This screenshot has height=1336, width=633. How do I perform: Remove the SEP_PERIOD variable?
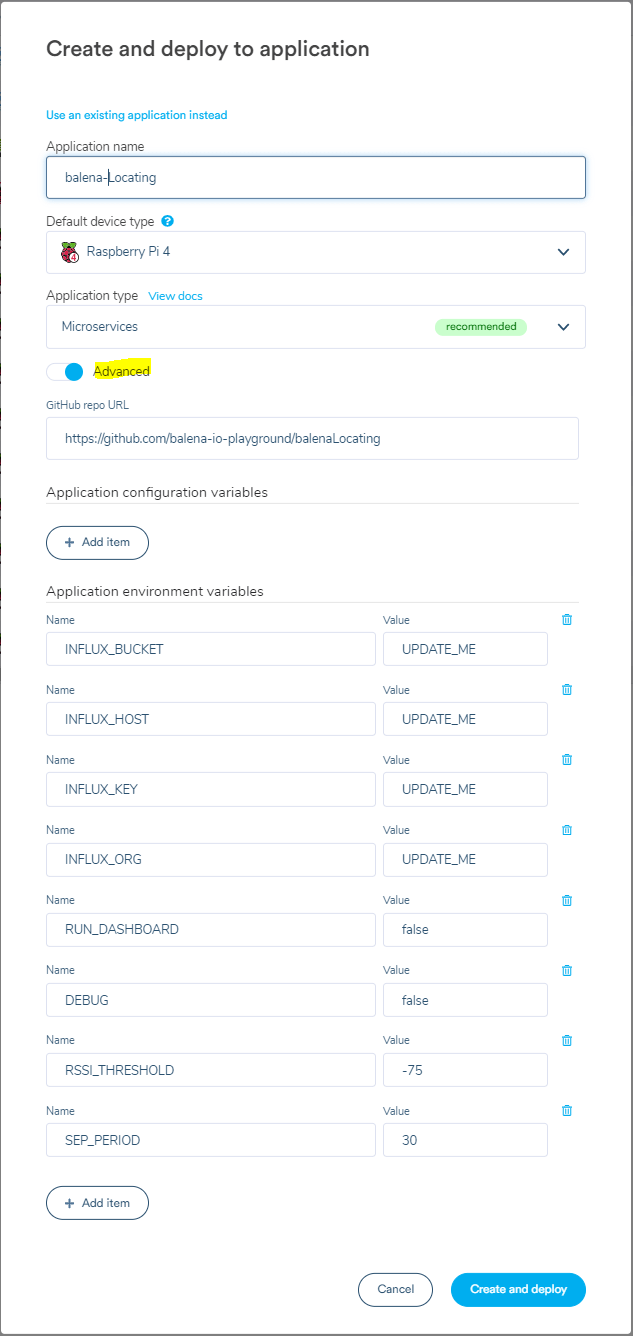[x=567, y=1110]
